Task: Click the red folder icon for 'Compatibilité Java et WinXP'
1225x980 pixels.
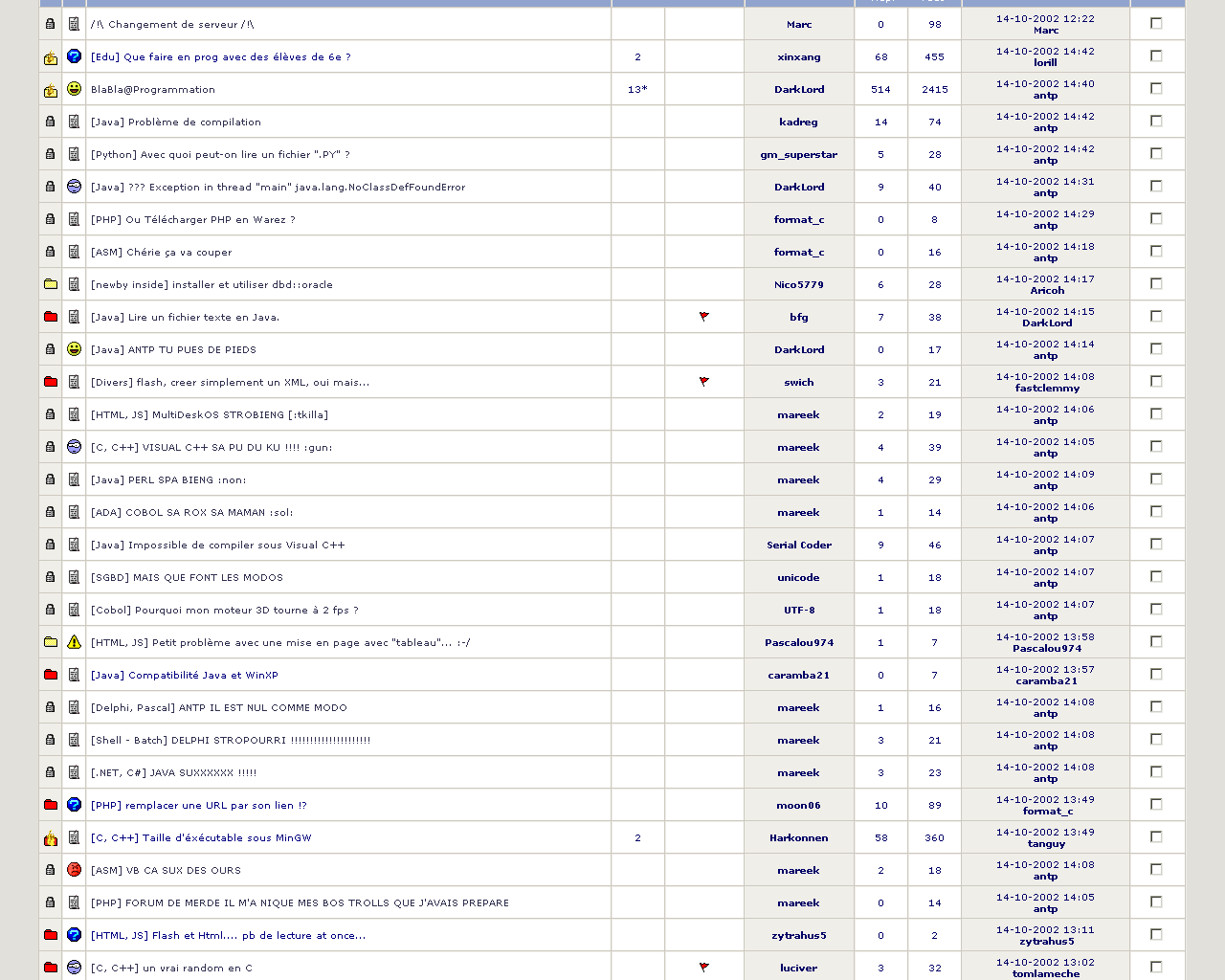Action: click(x=51, y=675)
